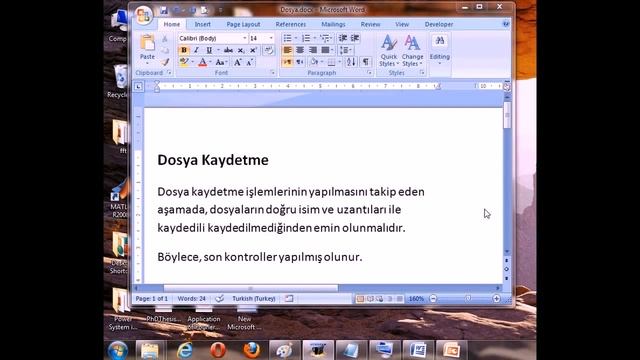The height and width of the screenshot is (360, 640).
Task: Toggle Align Left paragraph button
Action: point(287,50)
